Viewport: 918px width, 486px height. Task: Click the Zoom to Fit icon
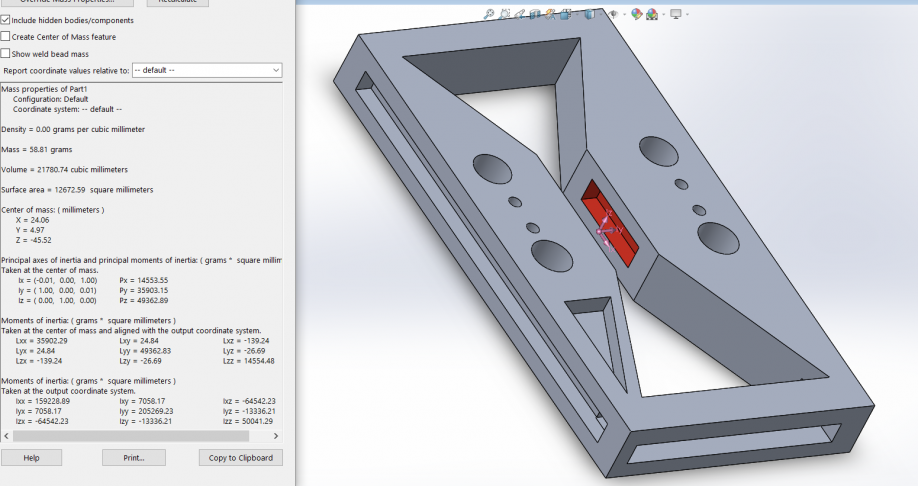click(x=489, y=14)
